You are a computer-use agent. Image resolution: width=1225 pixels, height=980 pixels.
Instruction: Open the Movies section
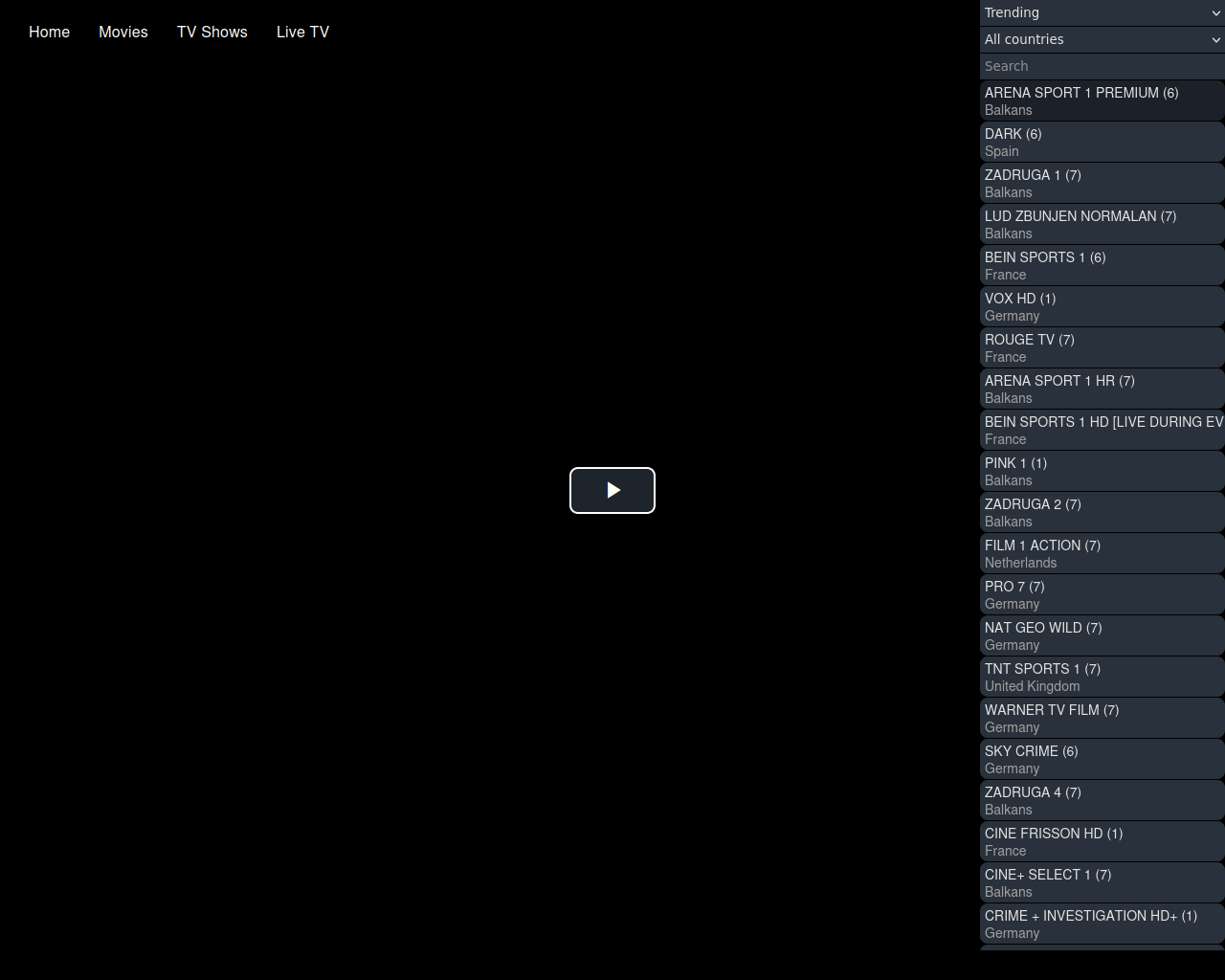click(x=123, y=32)
